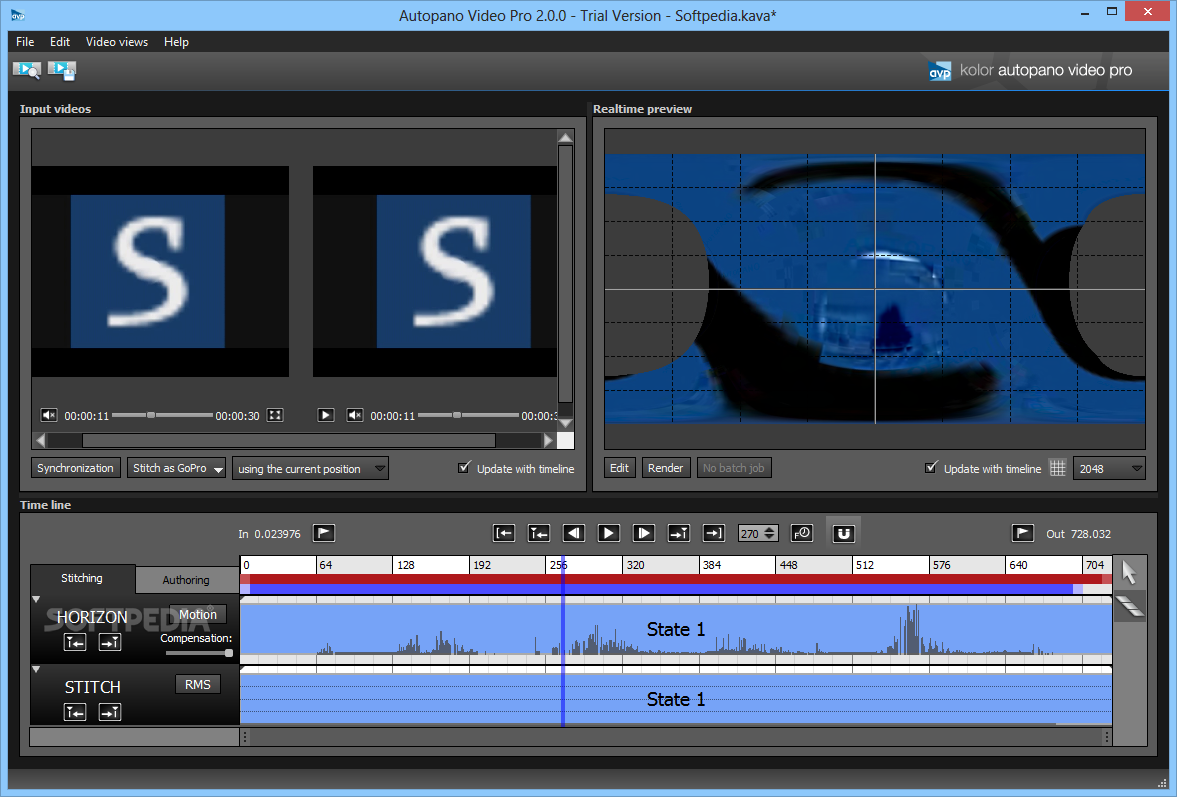Go to previous state in HORIZON track

click(75, 642)
